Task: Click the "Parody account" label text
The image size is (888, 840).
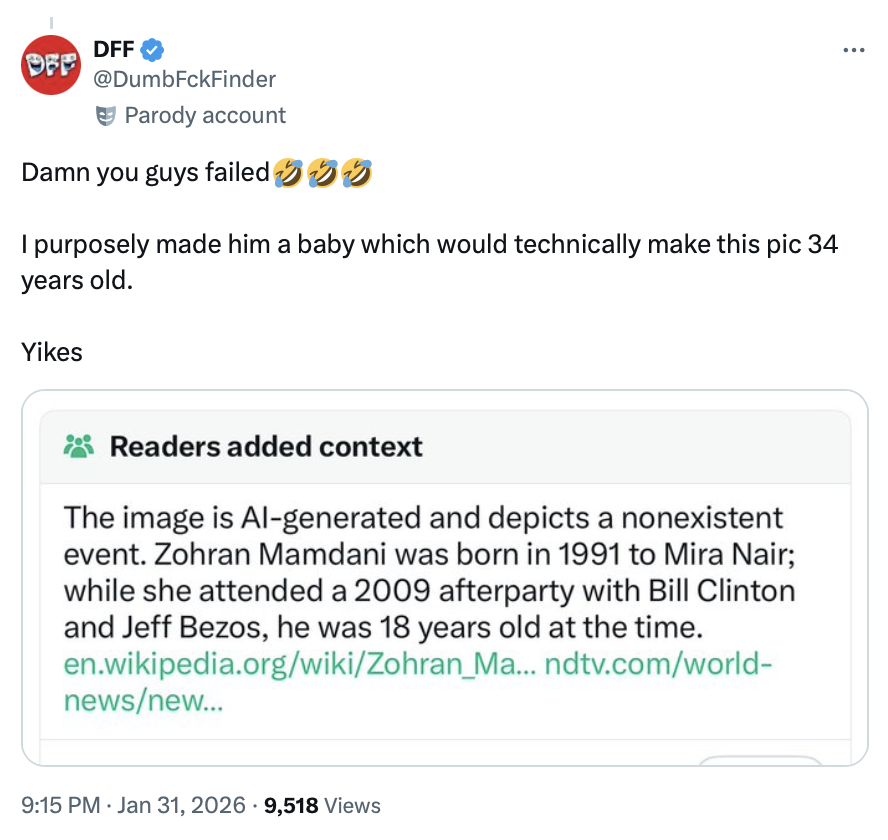Action: [x=205, y=116]
